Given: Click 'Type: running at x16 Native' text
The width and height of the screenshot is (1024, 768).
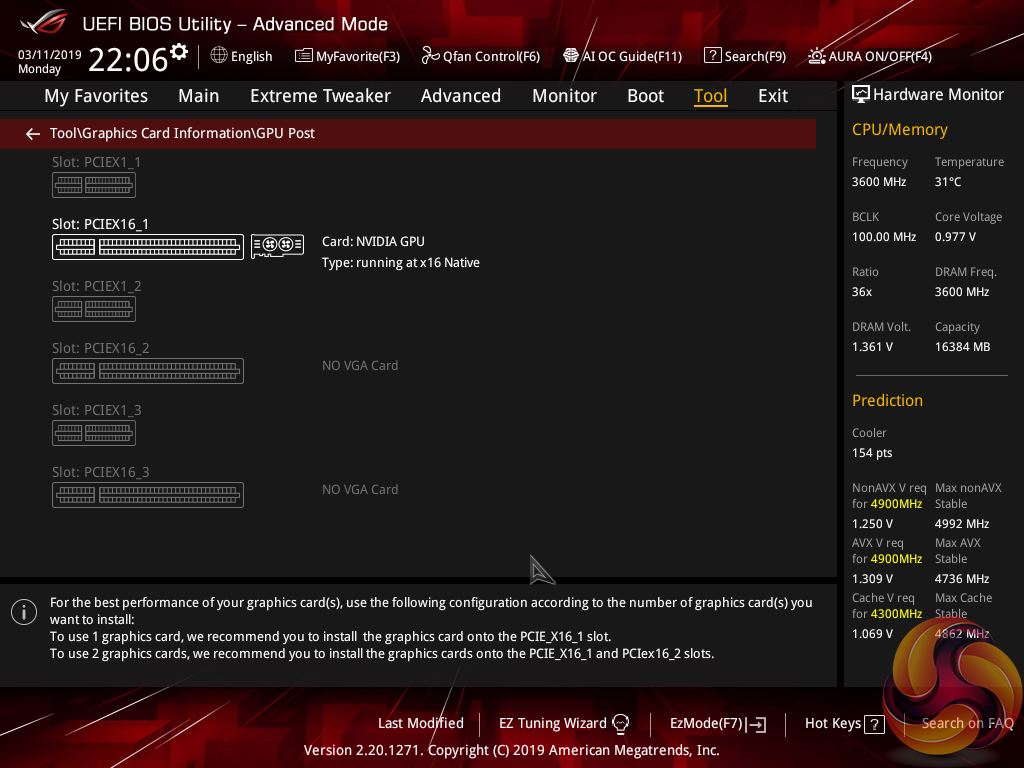Looking at the screenshot, I should click(400, 263).
